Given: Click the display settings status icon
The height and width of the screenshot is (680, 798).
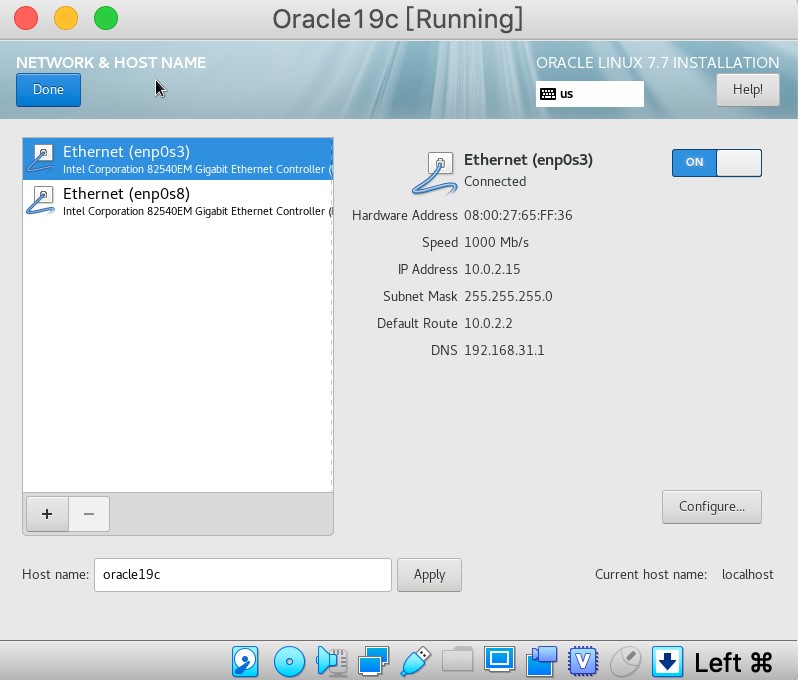Looking at the screenshot, I should tap(499, 660).
